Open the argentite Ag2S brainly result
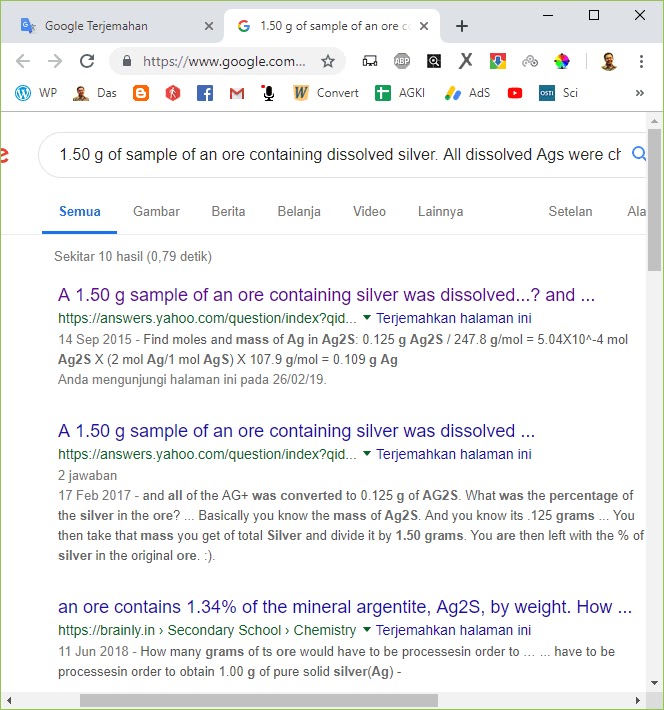 pyautogui.click(x=345, y=607)
